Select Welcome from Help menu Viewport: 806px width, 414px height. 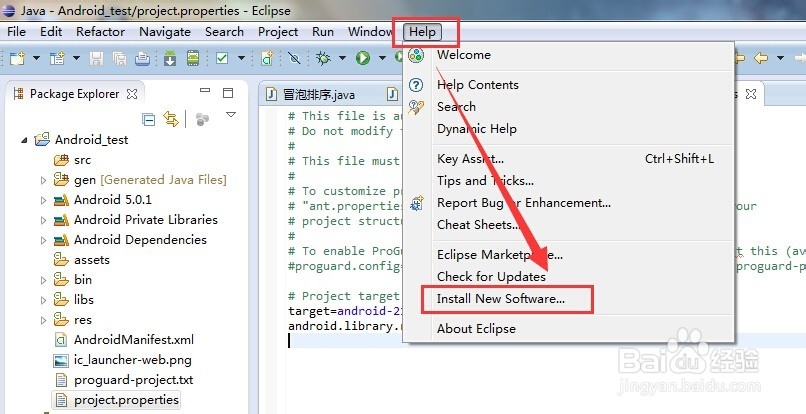[568, 55]
